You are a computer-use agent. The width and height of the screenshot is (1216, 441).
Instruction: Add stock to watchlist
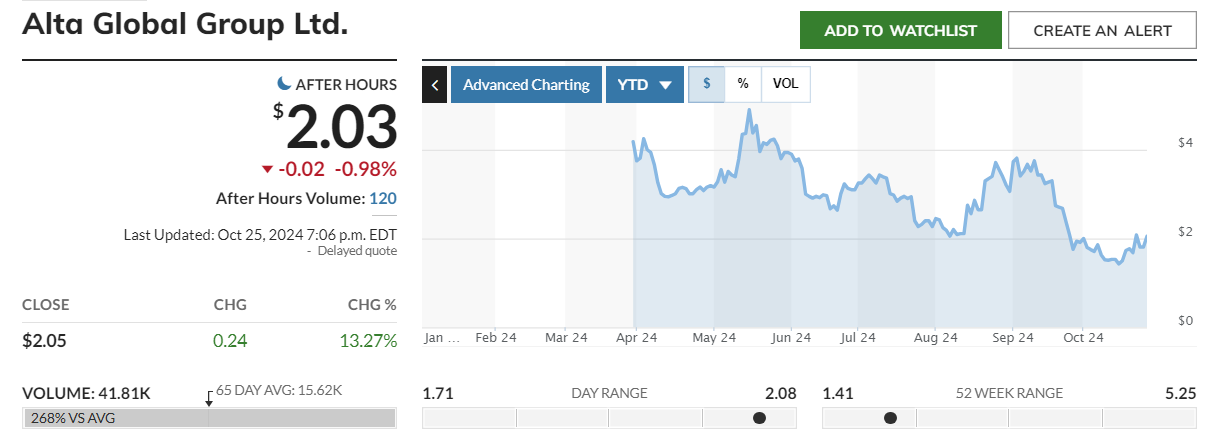pyautogui.click(x=900, y=31)
